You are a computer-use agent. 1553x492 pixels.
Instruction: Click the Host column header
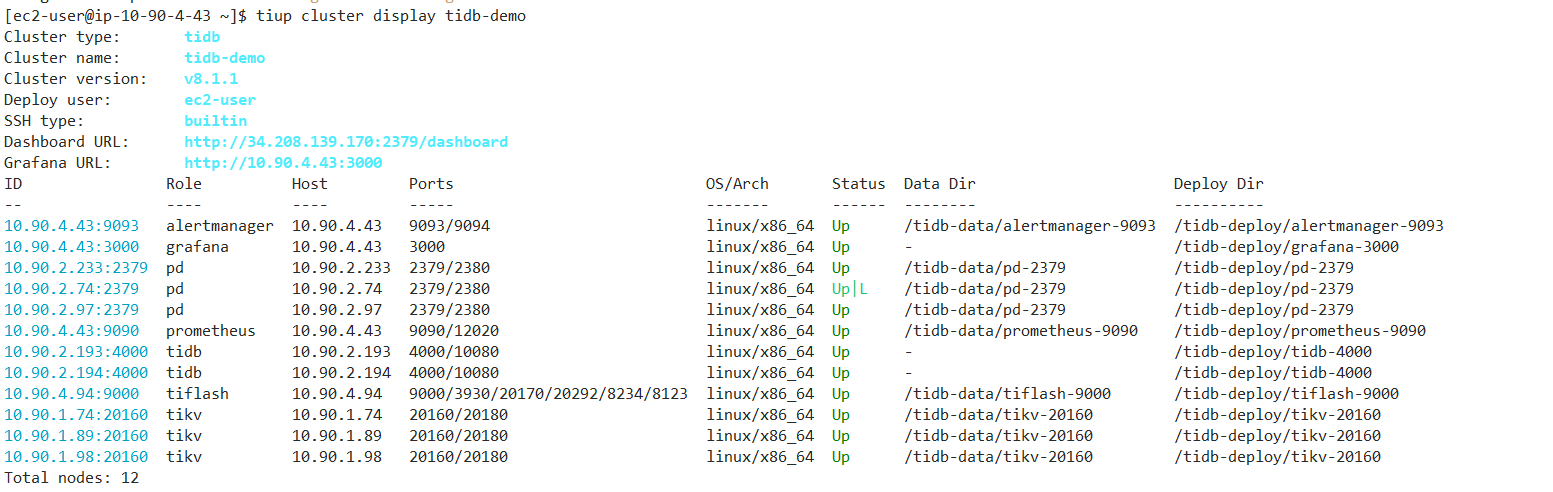(310, 184)
